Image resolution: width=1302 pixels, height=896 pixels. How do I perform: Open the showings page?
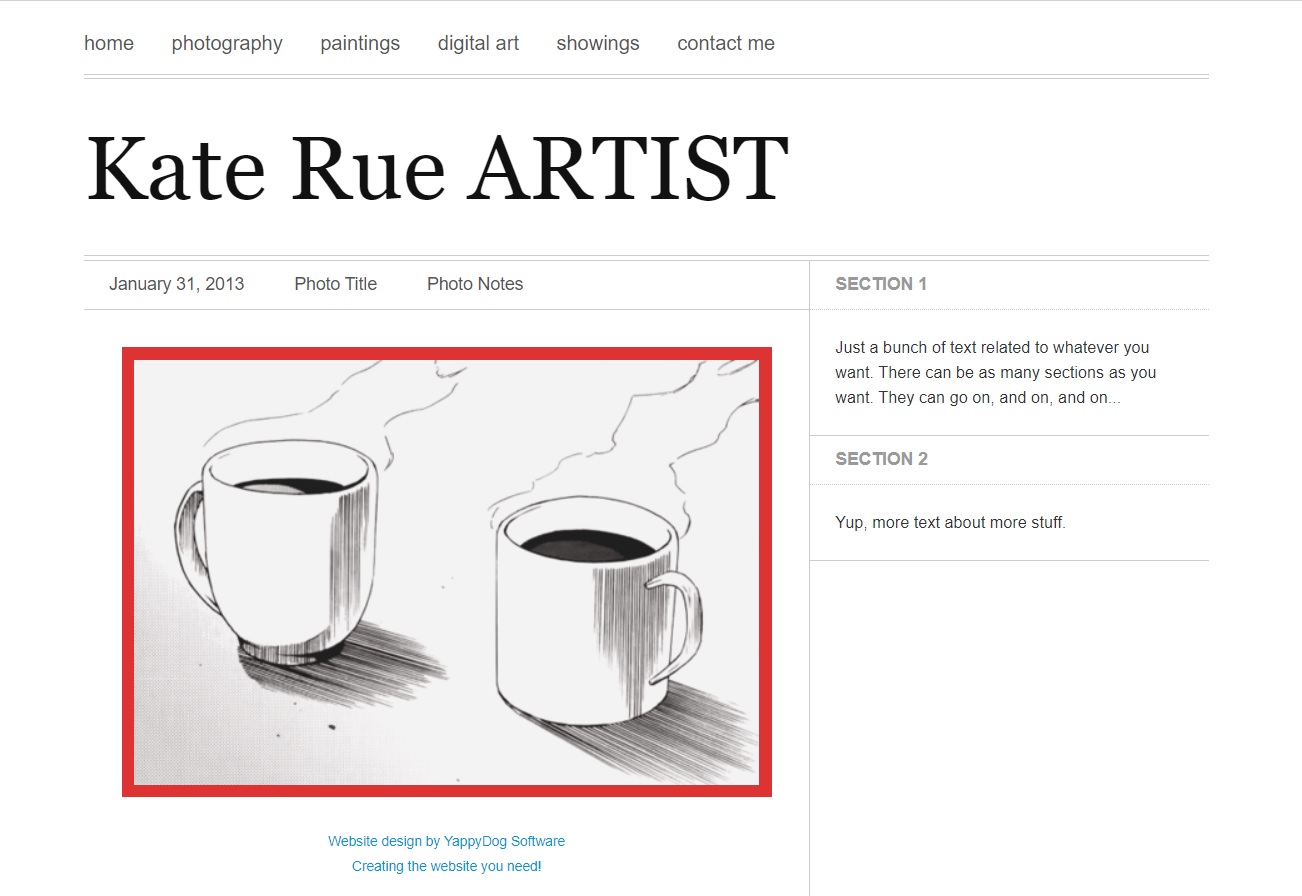click(x=598, y=43)
